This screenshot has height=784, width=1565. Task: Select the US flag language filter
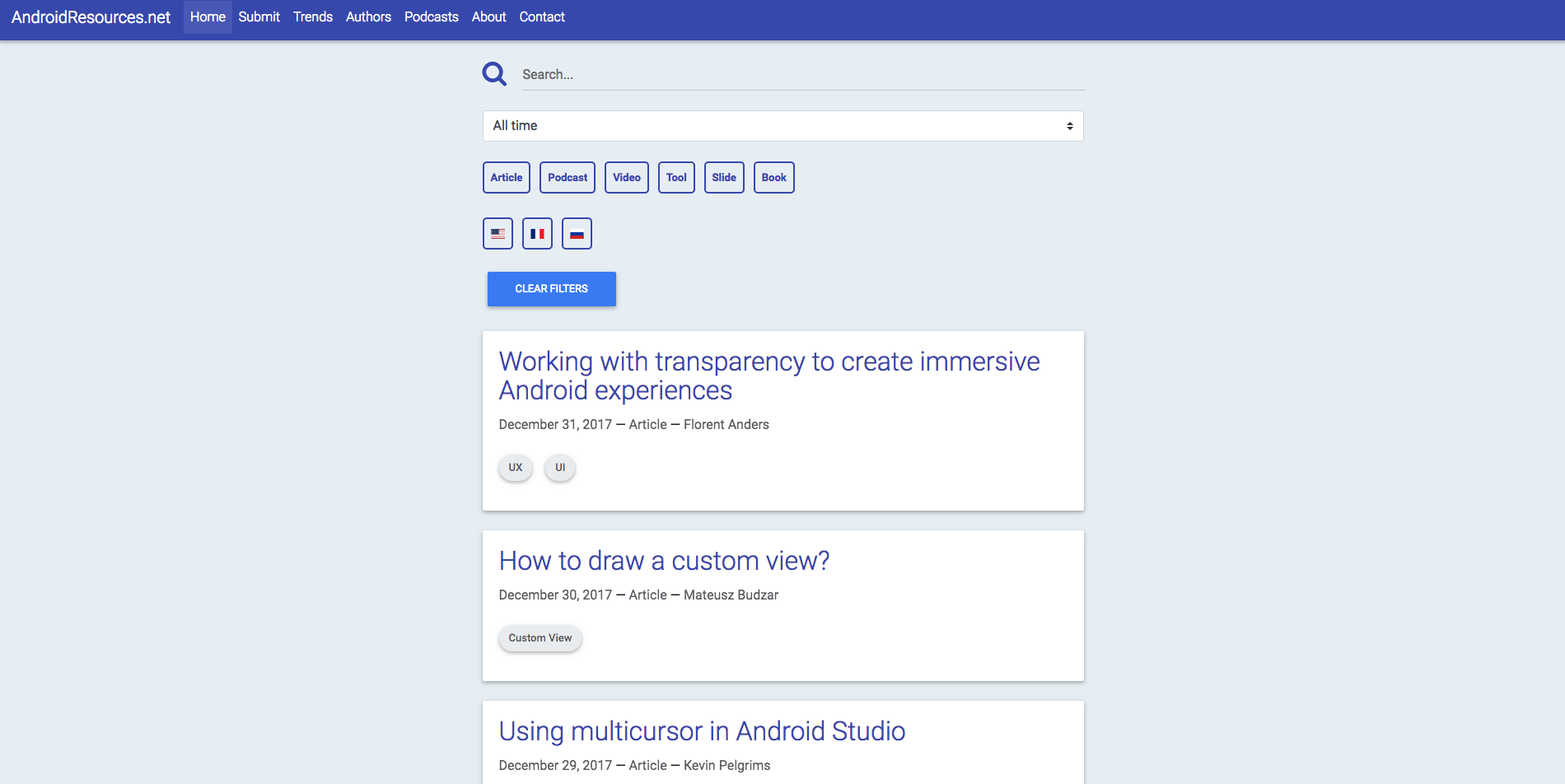[498, 233]
